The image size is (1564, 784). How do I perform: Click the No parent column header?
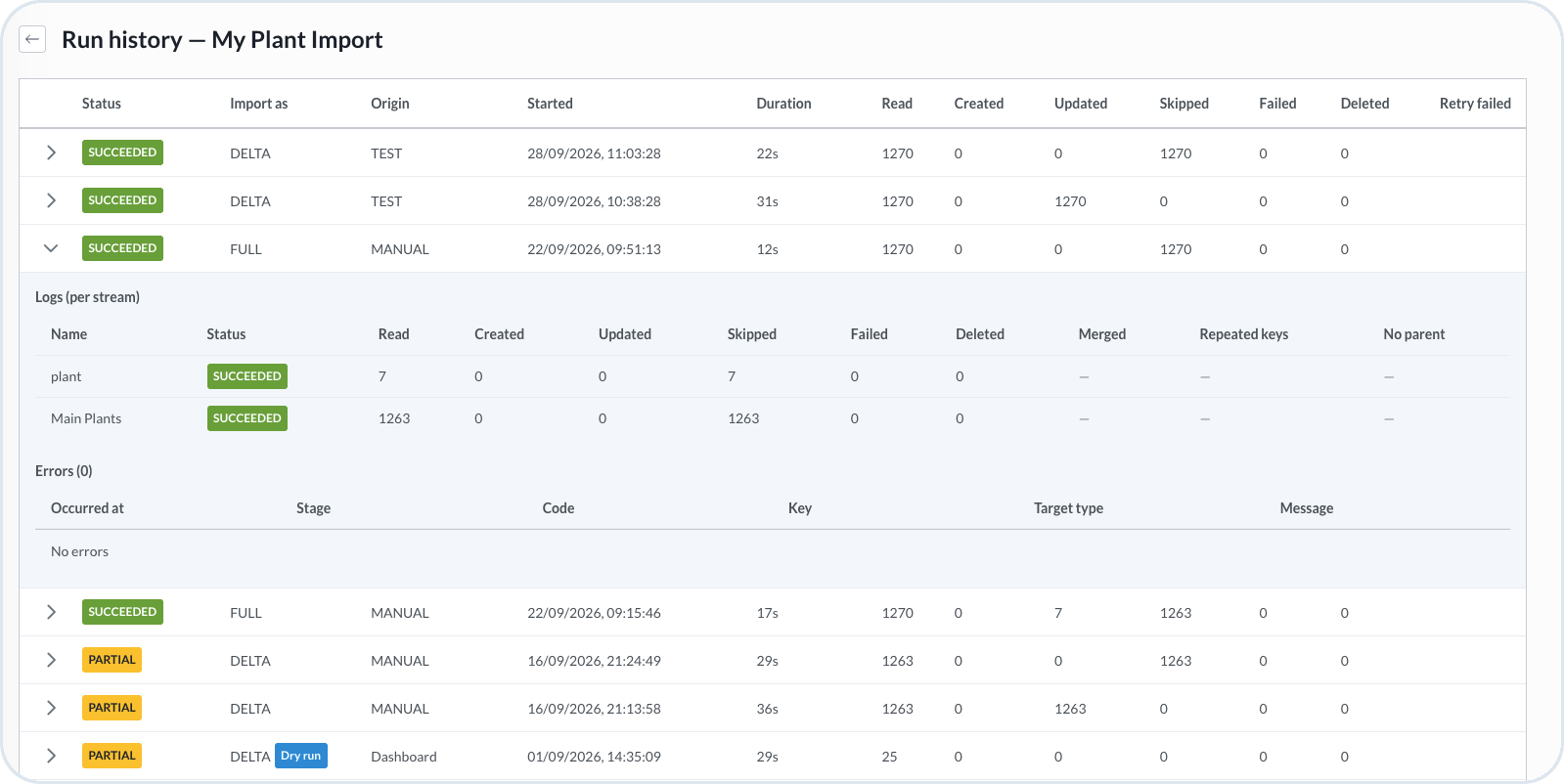pos(1413,334)
